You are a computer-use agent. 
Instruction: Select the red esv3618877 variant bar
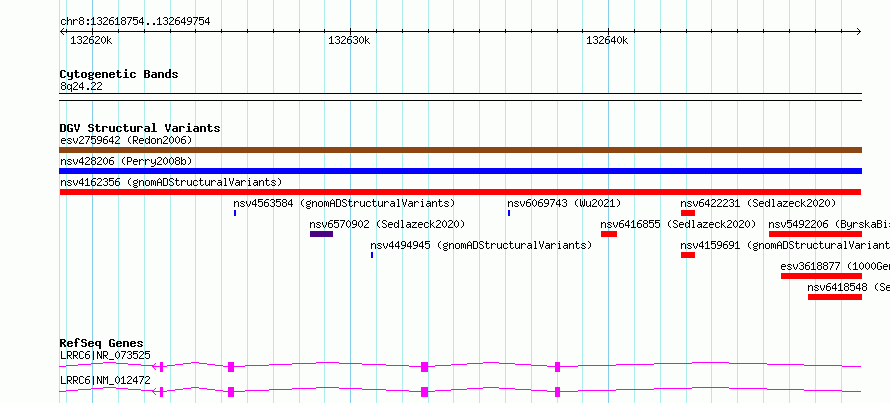[821, 276]
